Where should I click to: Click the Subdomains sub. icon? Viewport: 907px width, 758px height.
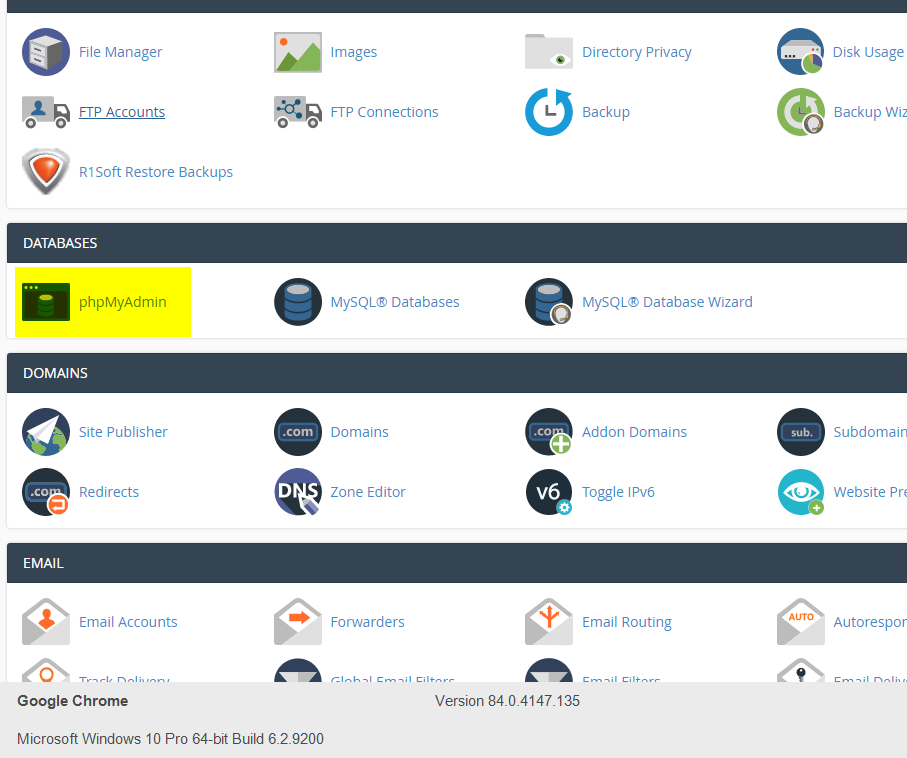[x=801, y=432]
